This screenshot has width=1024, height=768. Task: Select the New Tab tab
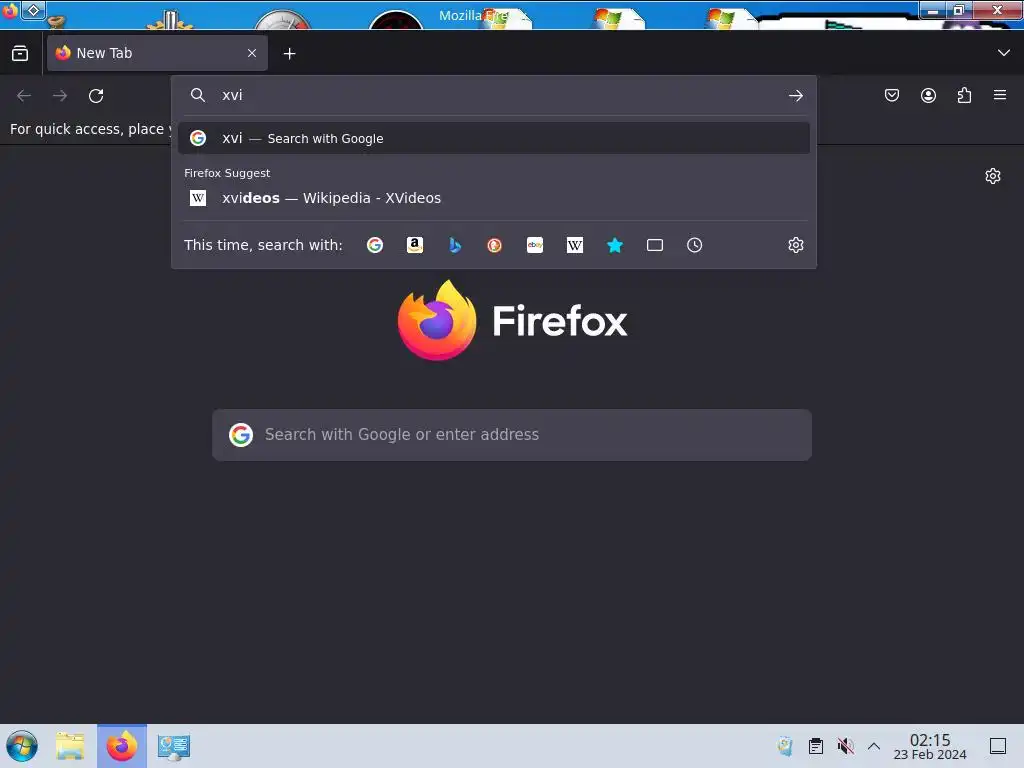point(157,53)
